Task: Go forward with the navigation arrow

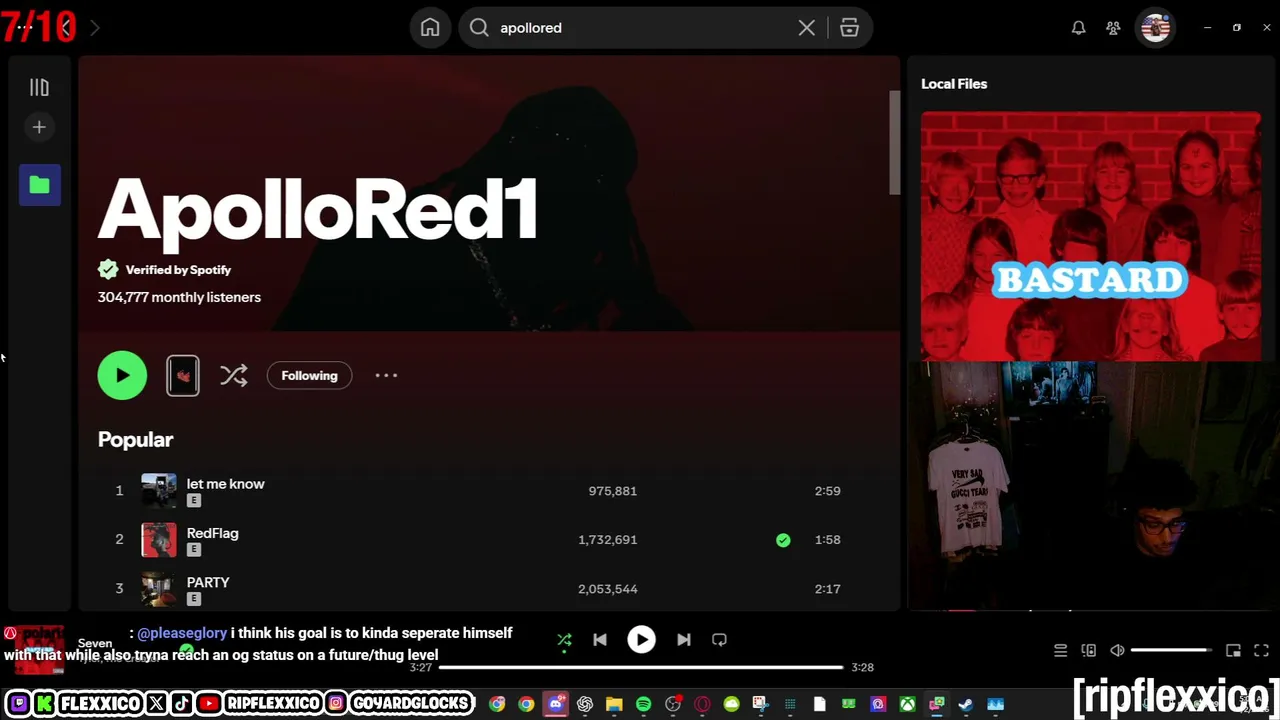Action: pos(95,28)
